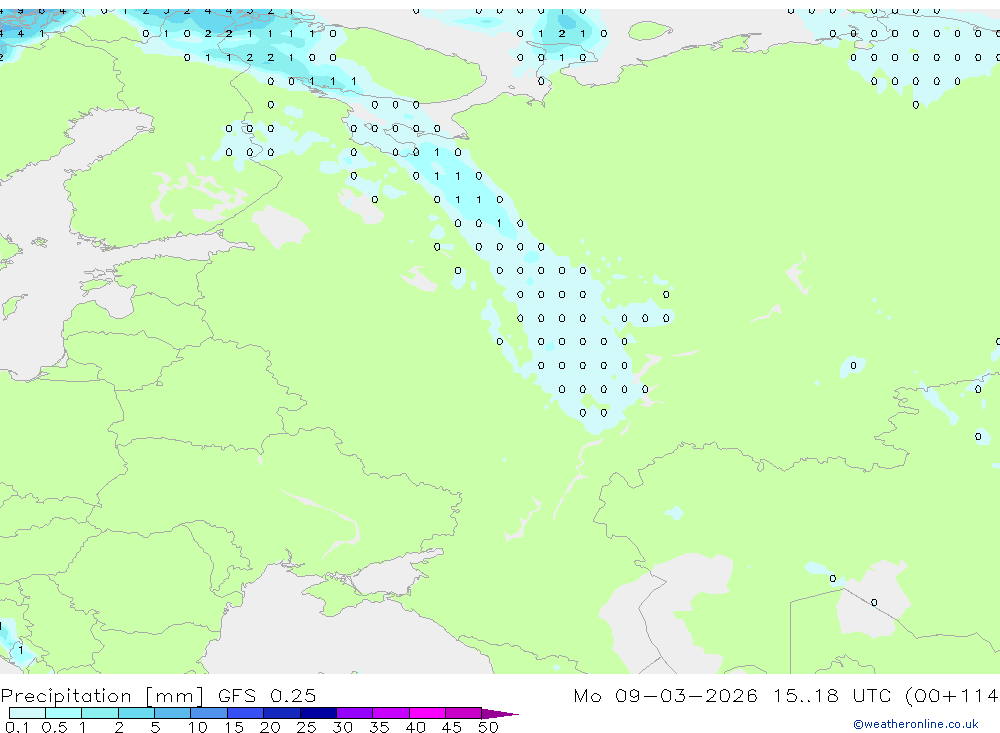This screenshot has height=733, width=1000.
Task: Click the legend value '0.5'
Action: (54, 727)
